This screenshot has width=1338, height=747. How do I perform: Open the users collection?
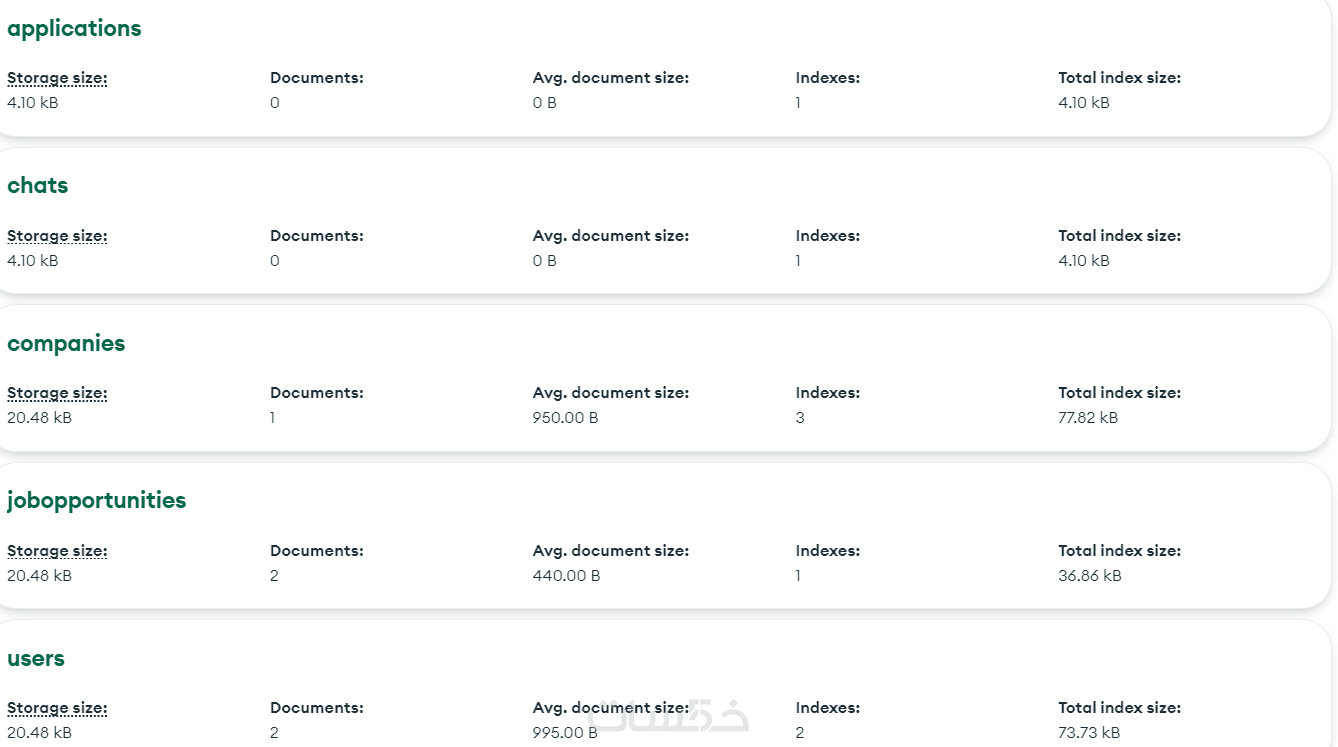pyautogui.click(x=36, y=659)
